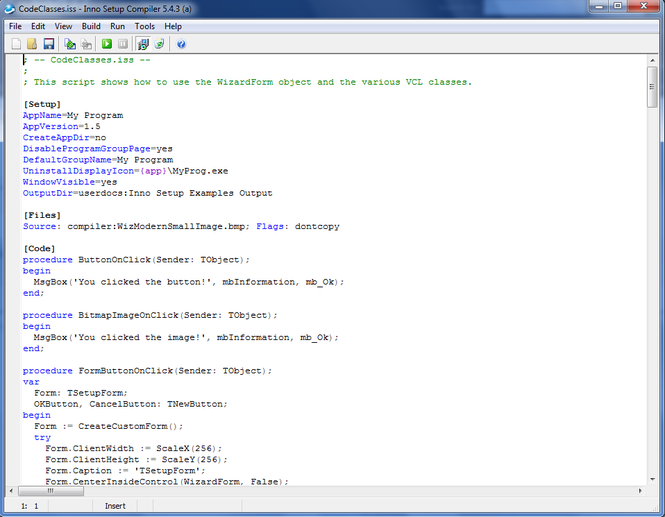Click the vertical scrollbar thumb
This screenshot has width=665, height=517.
pos(652,87)
